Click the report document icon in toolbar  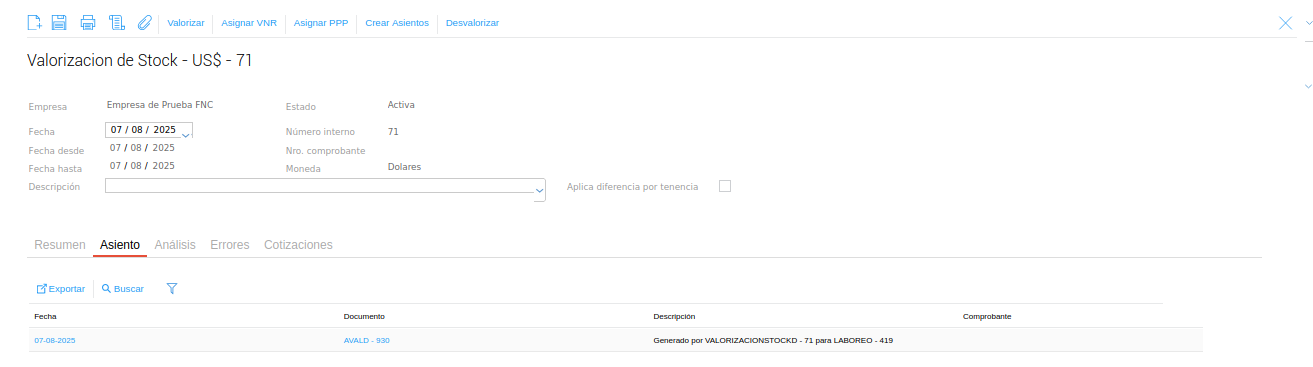click(x=116, y=22)
